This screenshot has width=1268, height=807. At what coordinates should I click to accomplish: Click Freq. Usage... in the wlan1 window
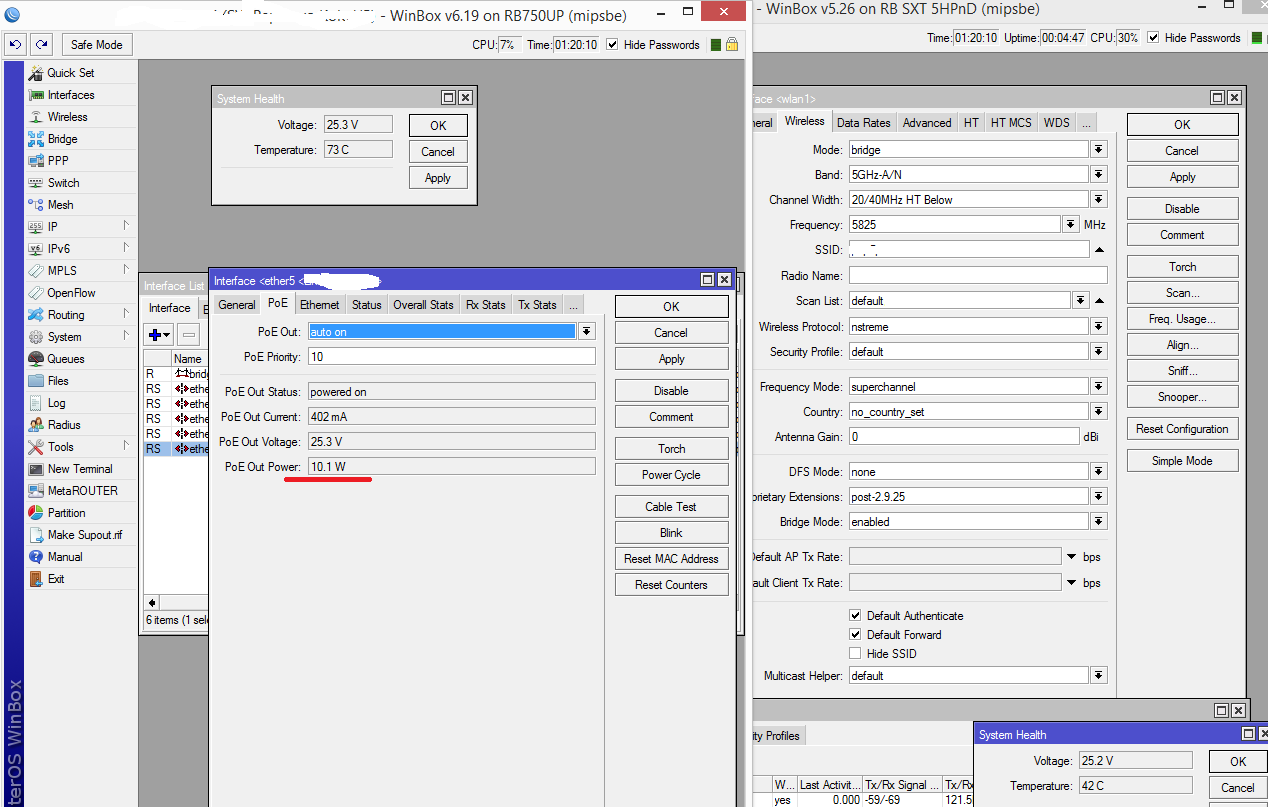(x=1182, y=319)
